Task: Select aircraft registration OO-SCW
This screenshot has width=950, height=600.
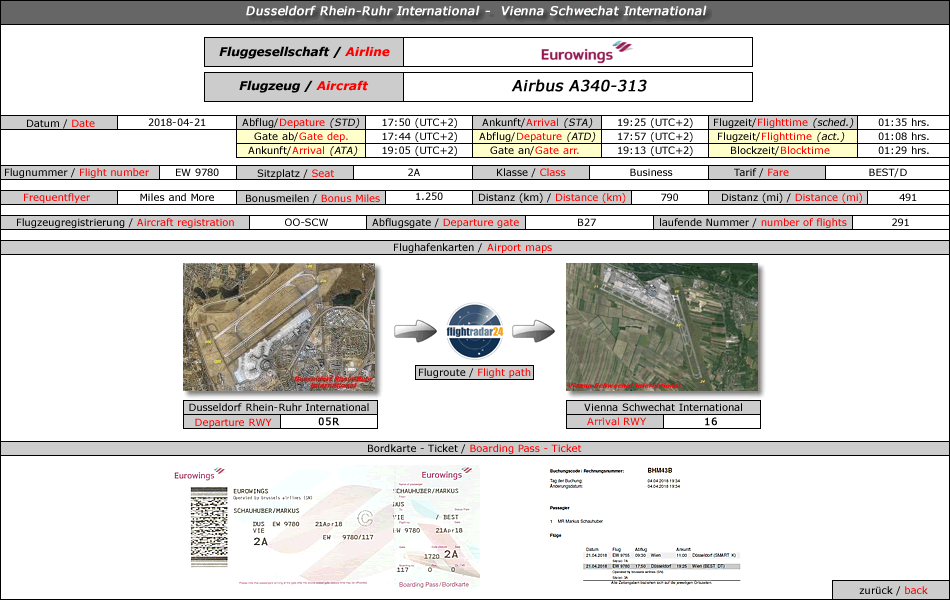Action: coord(306,222)
